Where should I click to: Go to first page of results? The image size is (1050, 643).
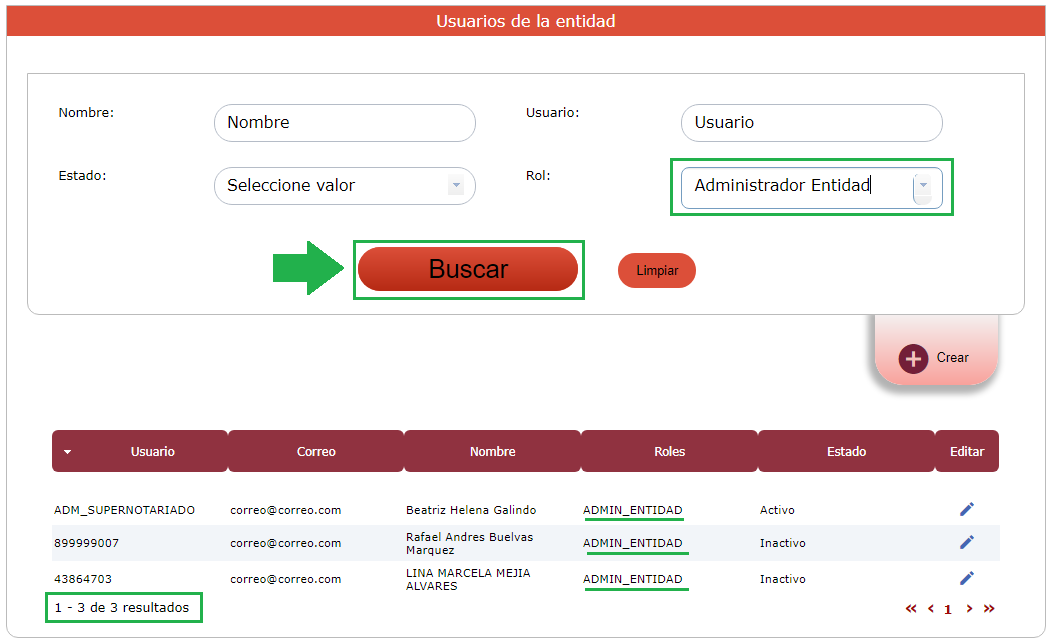tap(911, 608)
